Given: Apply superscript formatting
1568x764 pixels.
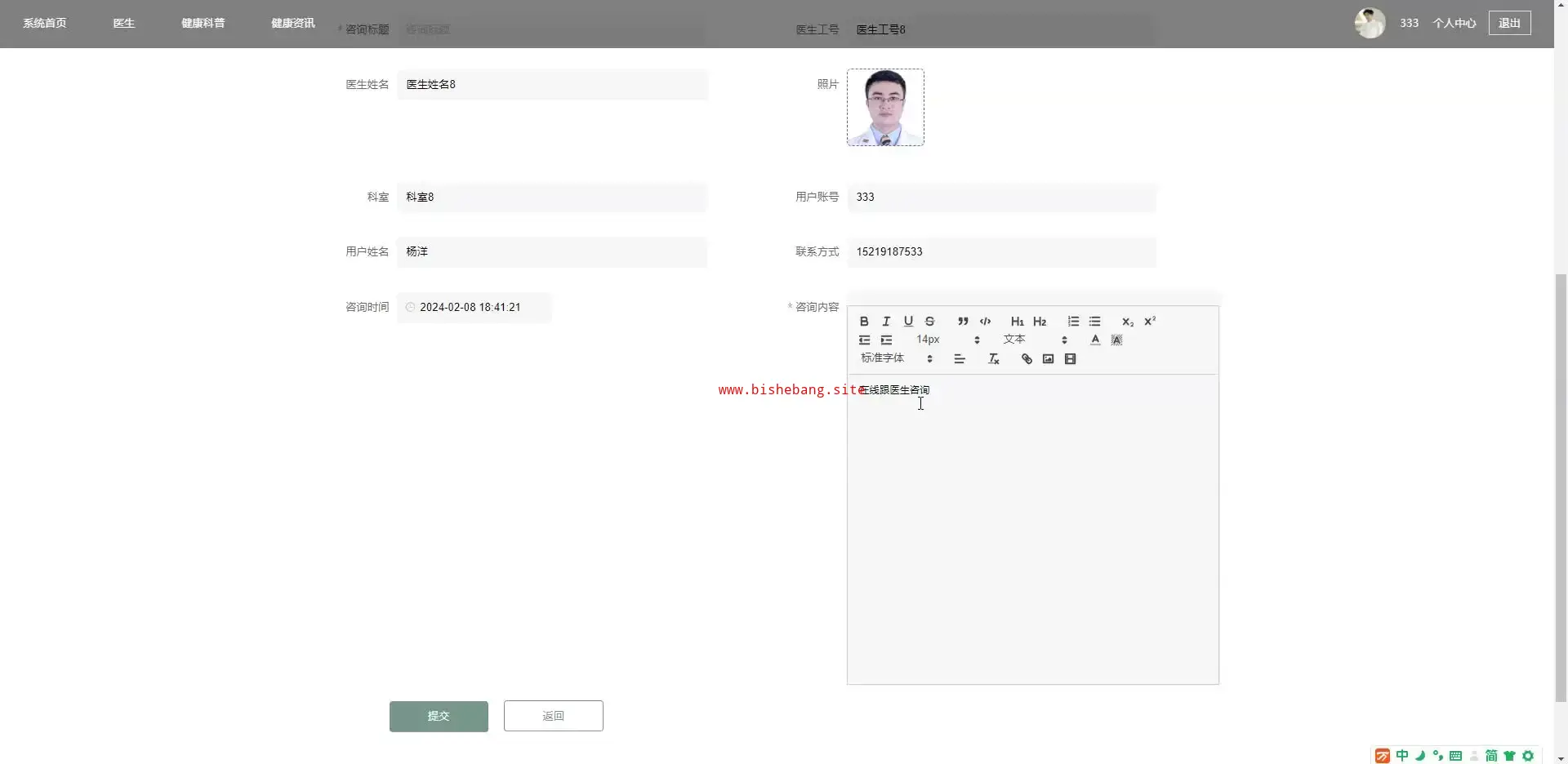Looking at the screenshot, I should coord(1149,322).
